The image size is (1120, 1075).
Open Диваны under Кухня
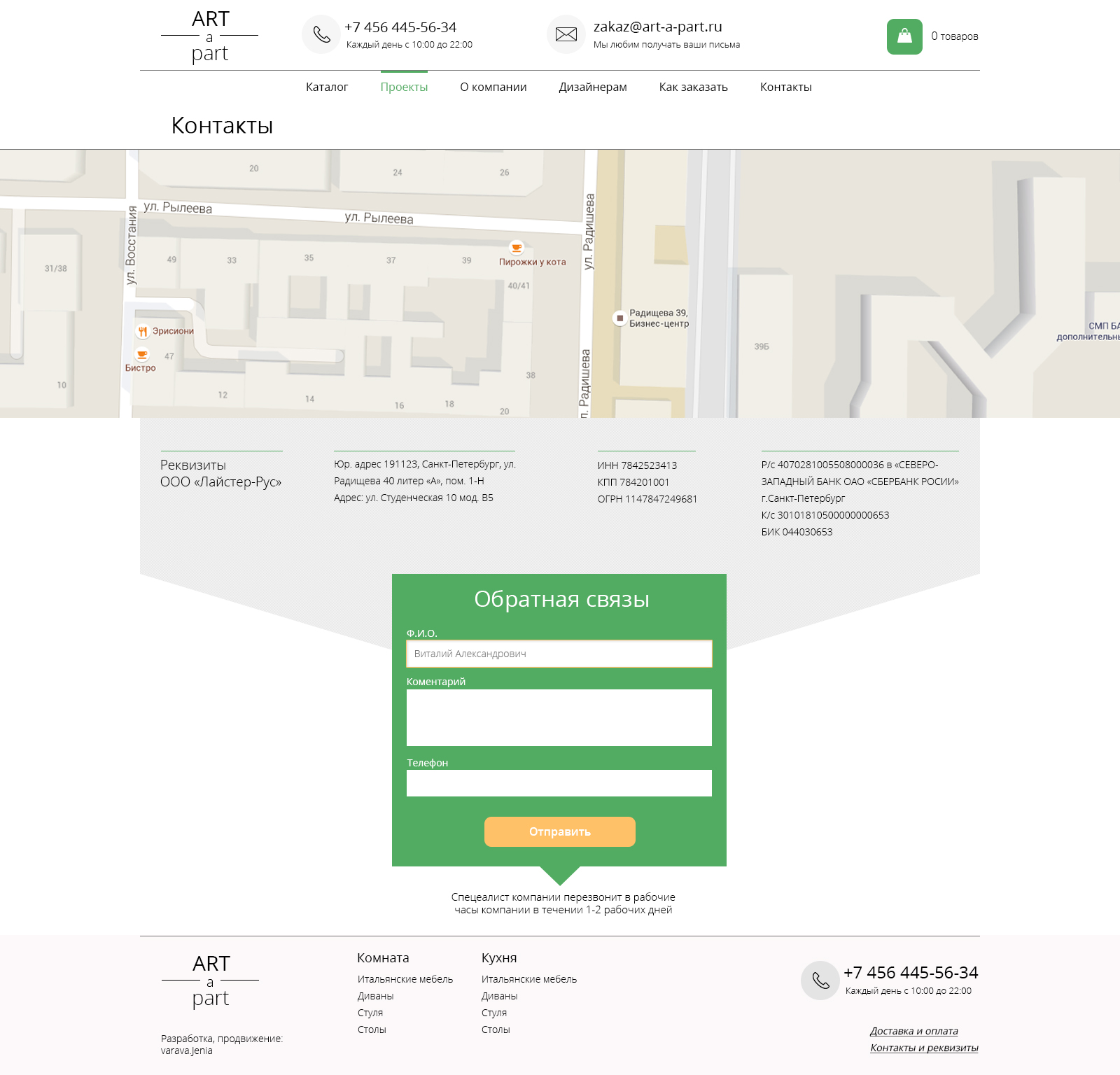click(x=500, y=996)
